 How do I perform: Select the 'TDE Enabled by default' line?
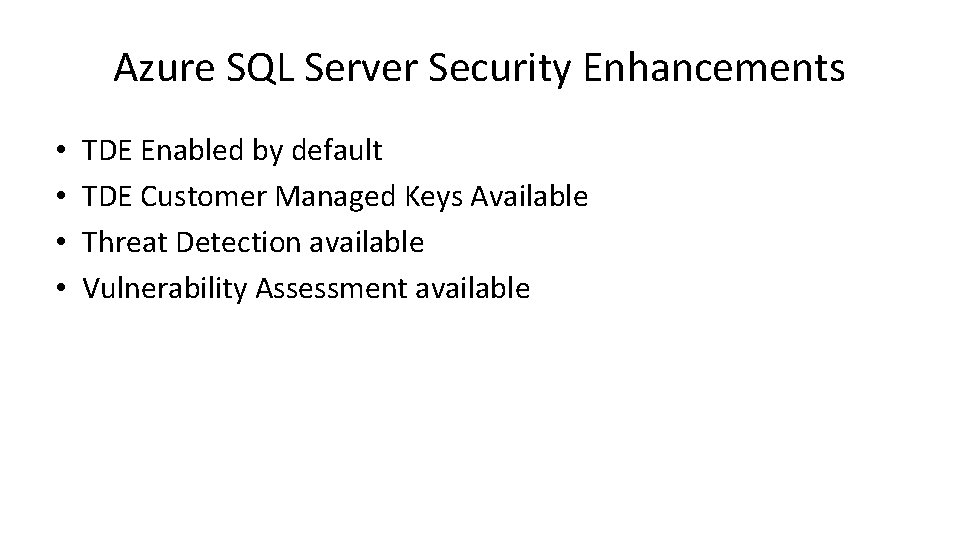click(232, 151)
